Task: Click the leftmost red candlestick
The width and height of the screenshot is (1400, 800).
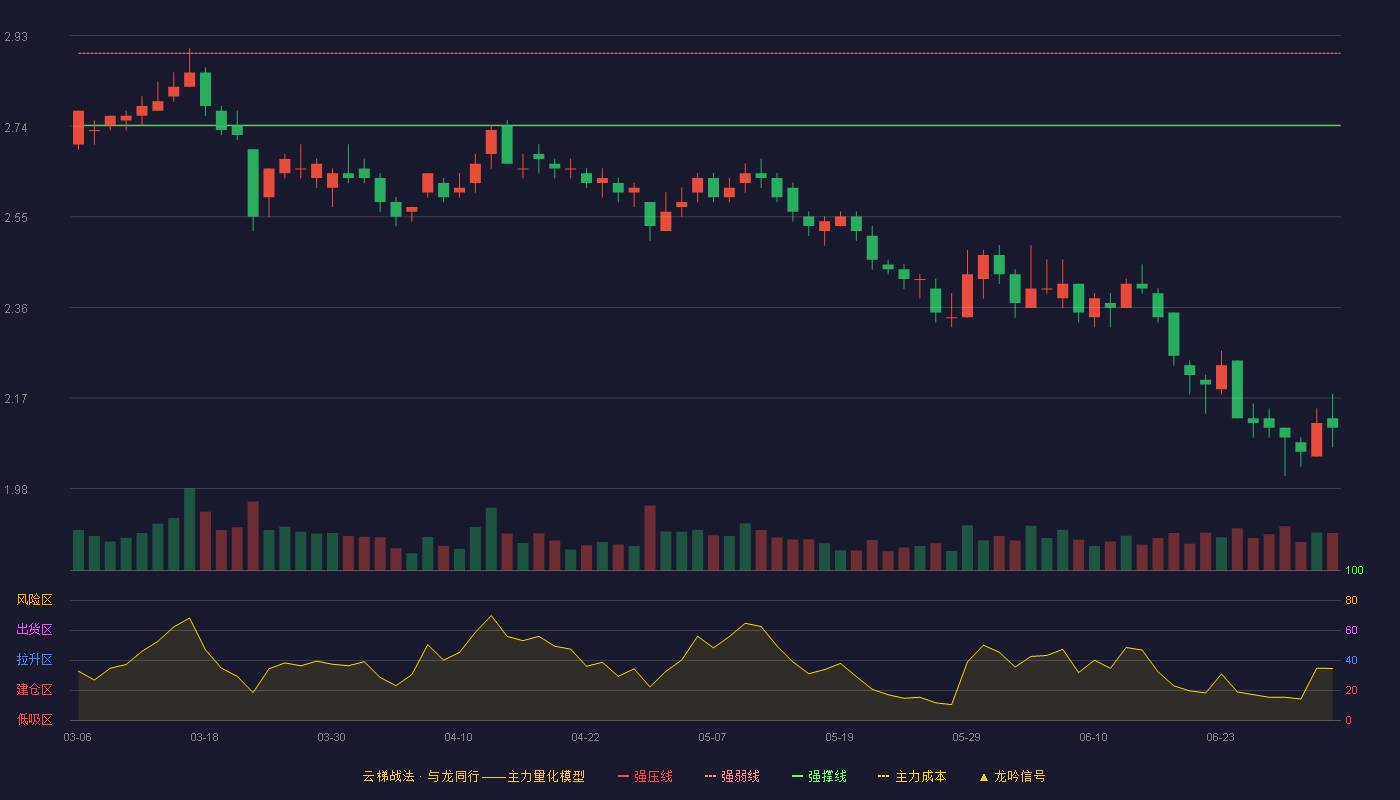Action: point(78,128)
